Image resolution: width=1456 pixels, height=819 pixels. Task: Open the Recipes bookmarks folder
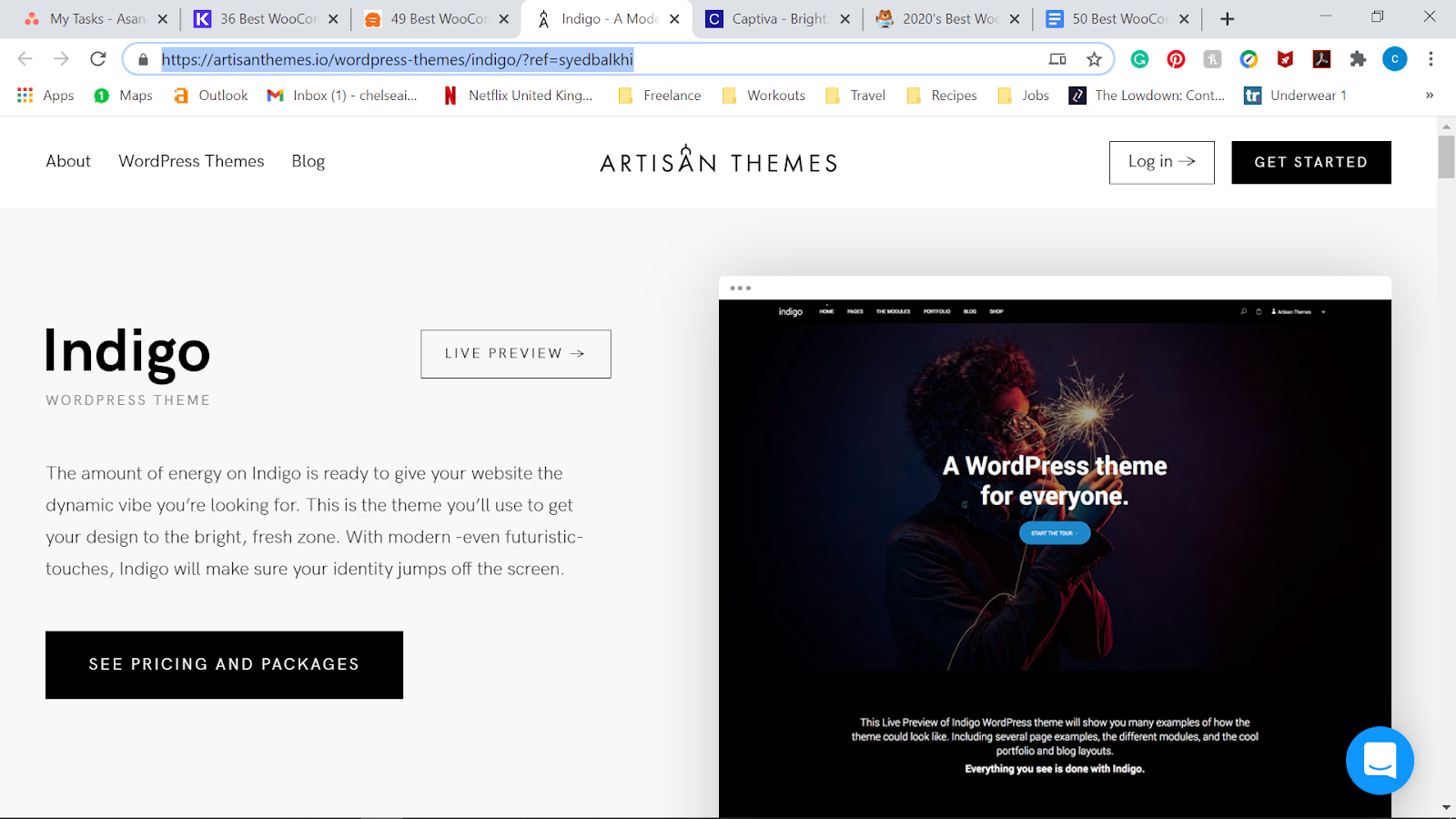pyautogui.click(x=942, y=96)
